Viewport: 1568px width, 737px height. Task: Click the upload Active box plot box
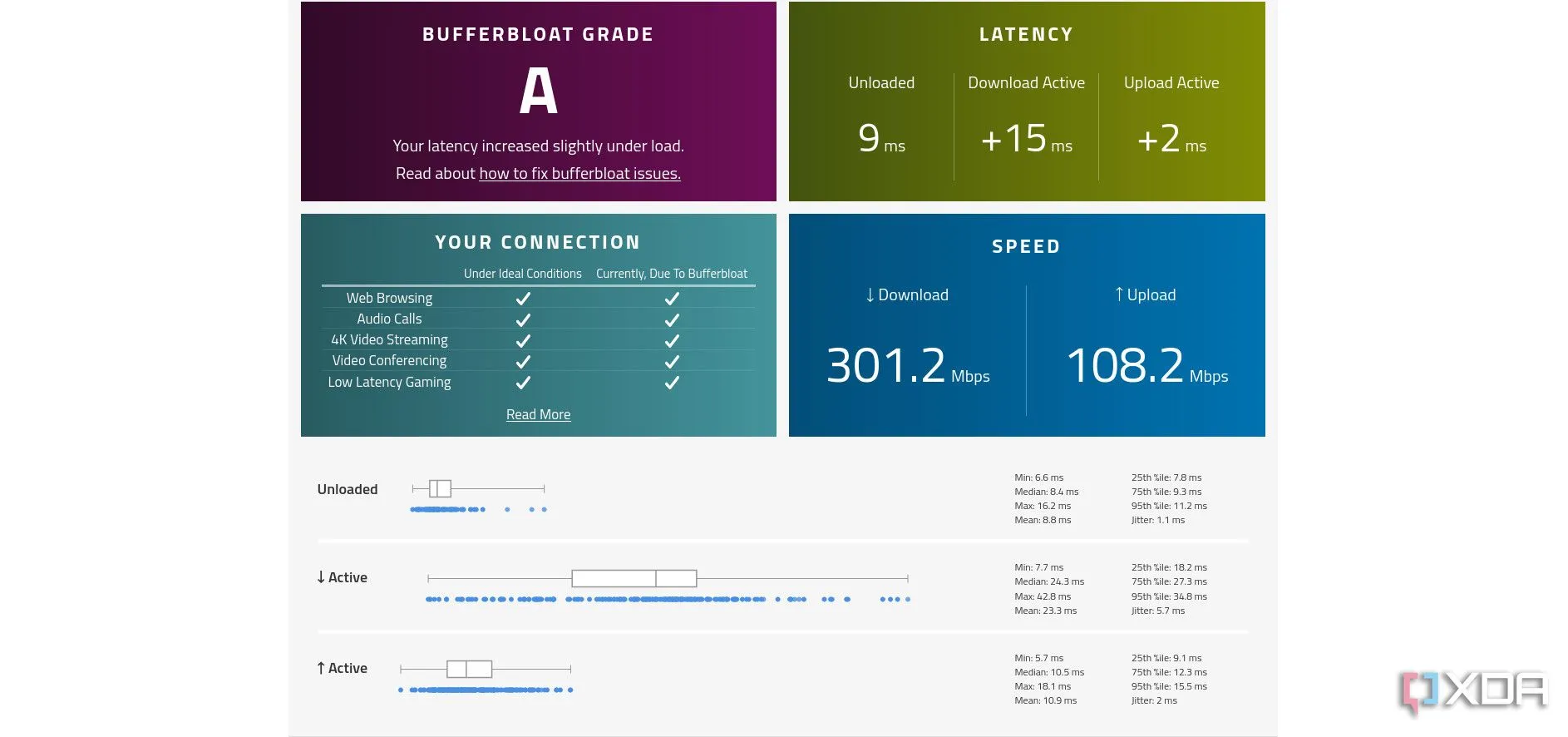(469, 669)
